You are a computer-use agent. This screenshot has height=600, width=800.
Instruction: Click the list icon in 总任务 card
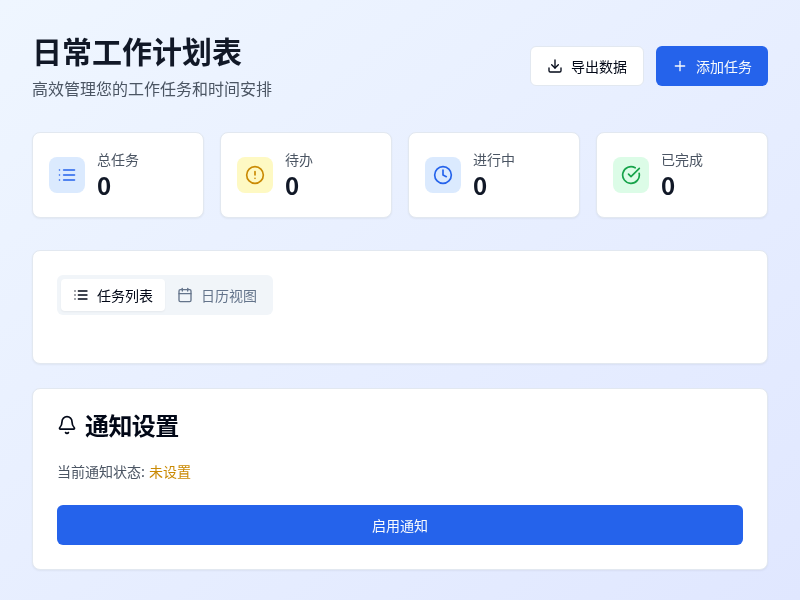click(x=67, y=175)
